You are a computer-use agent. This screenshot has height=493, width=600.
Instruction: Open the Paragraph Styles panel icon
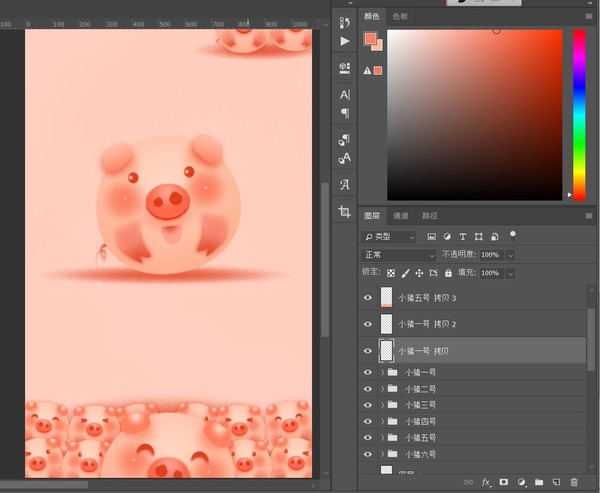point(344,140)
